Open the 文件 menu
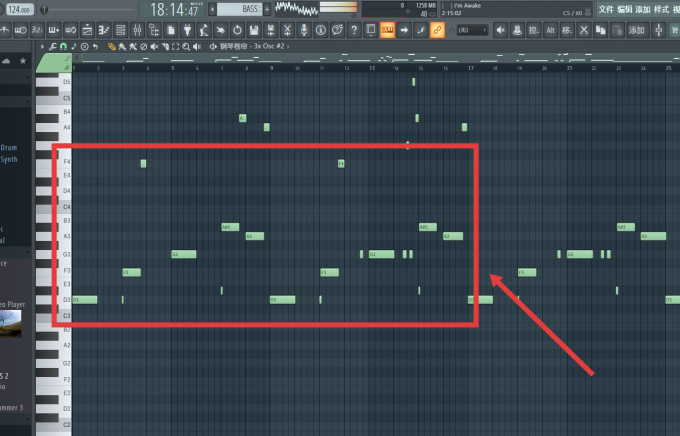Screen dimensions: 680x436 606,9
